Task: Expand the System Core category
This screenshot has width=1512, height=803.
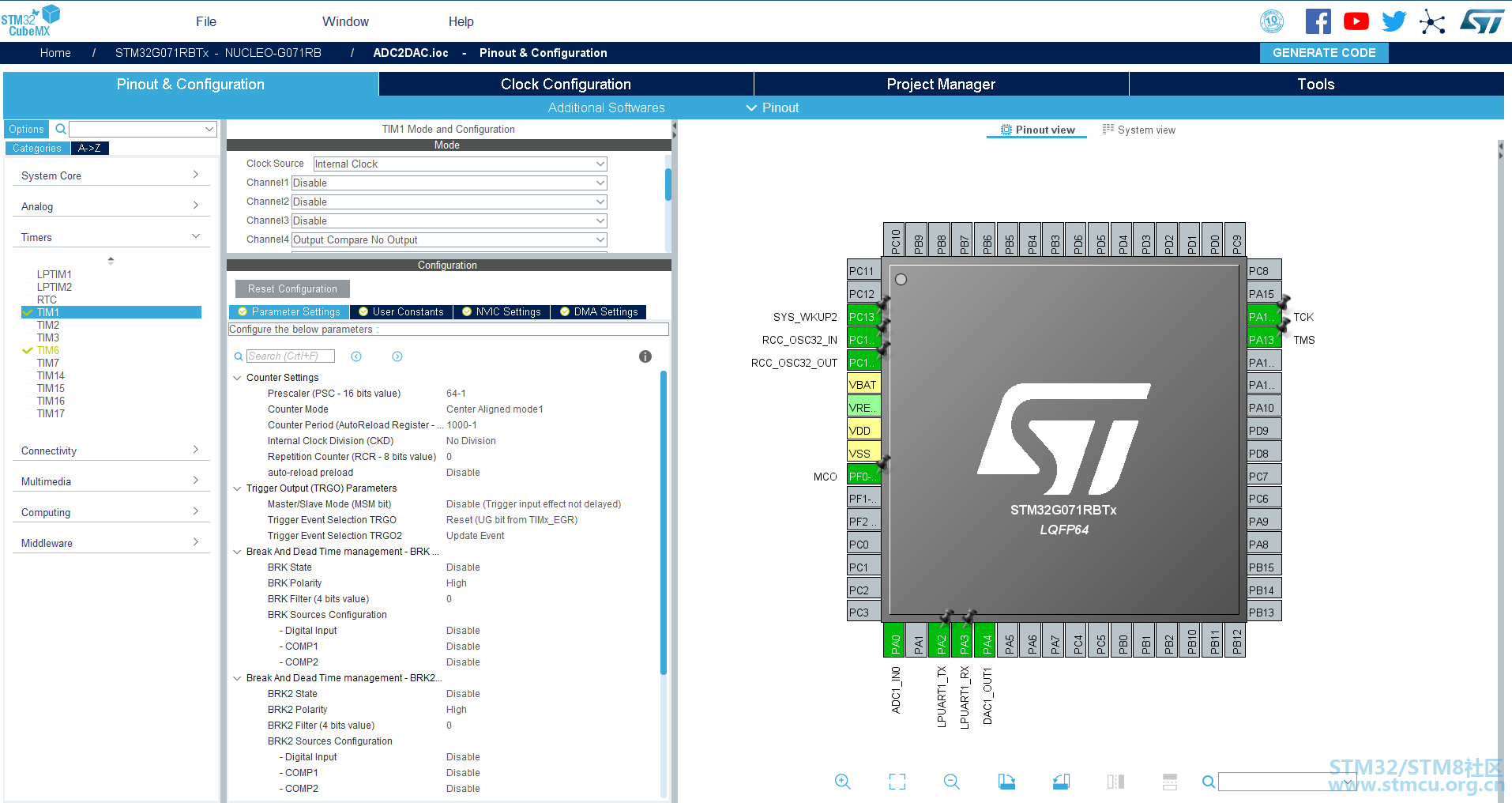Action: [x=111, y=175]
